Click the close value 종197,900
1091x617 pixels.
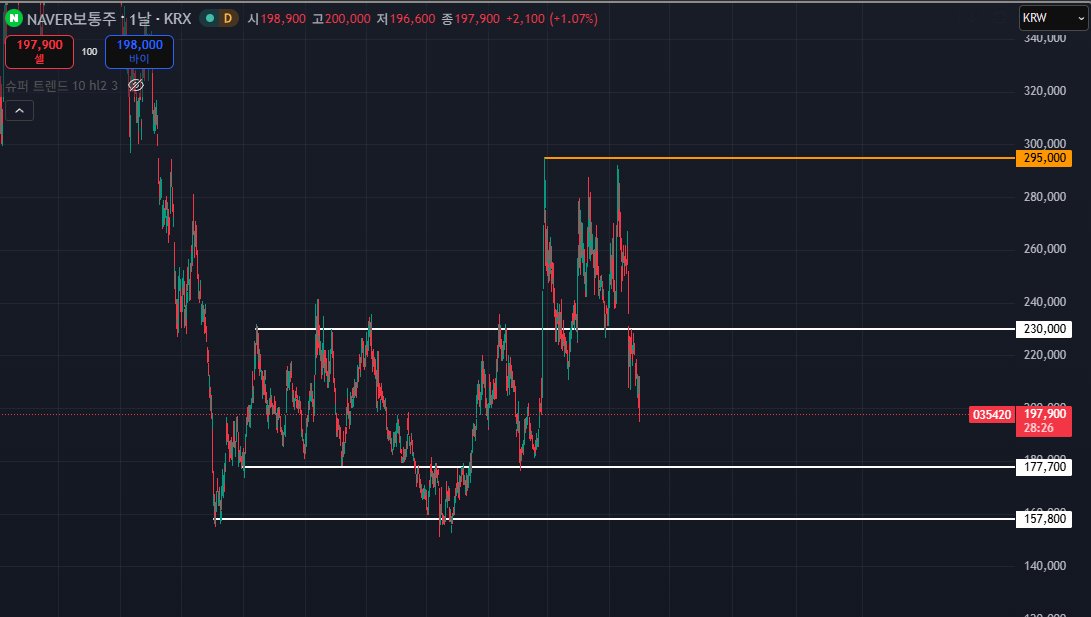pyautogui.click(x=470, y=19)
